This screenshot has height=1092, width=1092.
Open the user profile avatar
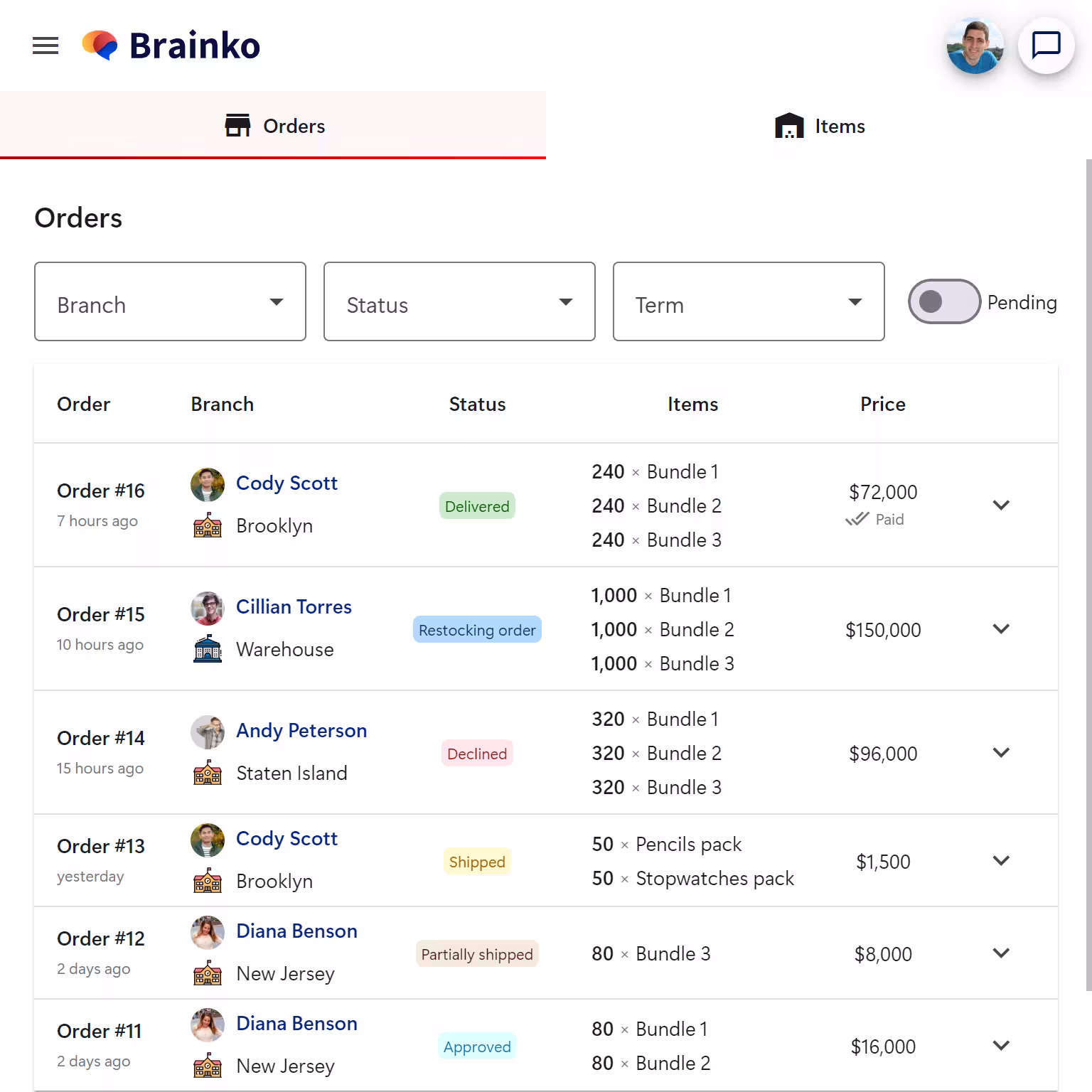[975, 46]
